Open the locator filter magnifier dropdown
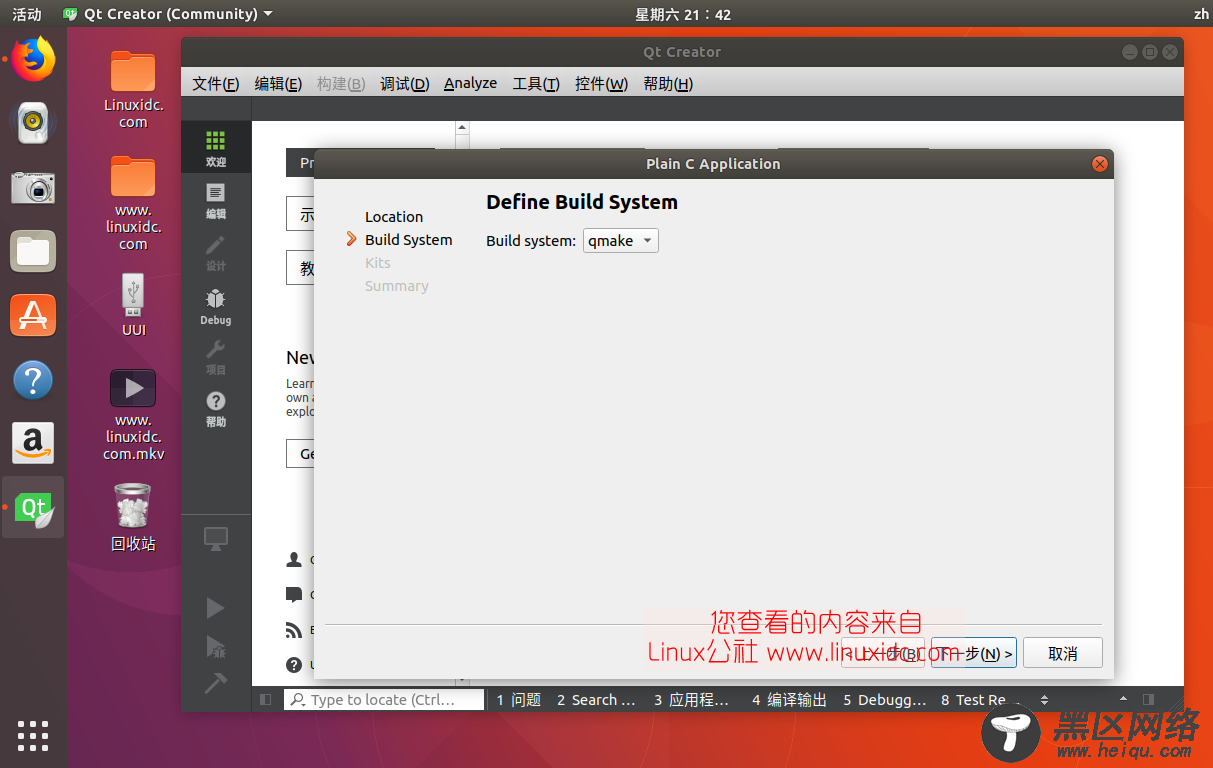This screenshot has width=1213, height=768. pos(298,700)
